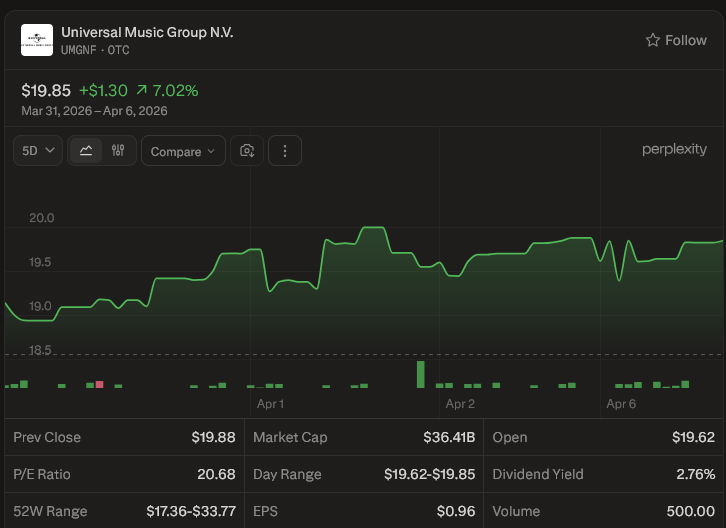The width and height of the screenshot is (726, 528).
Task: Open the 5D time range dropdown
Action: coord(38,151)
